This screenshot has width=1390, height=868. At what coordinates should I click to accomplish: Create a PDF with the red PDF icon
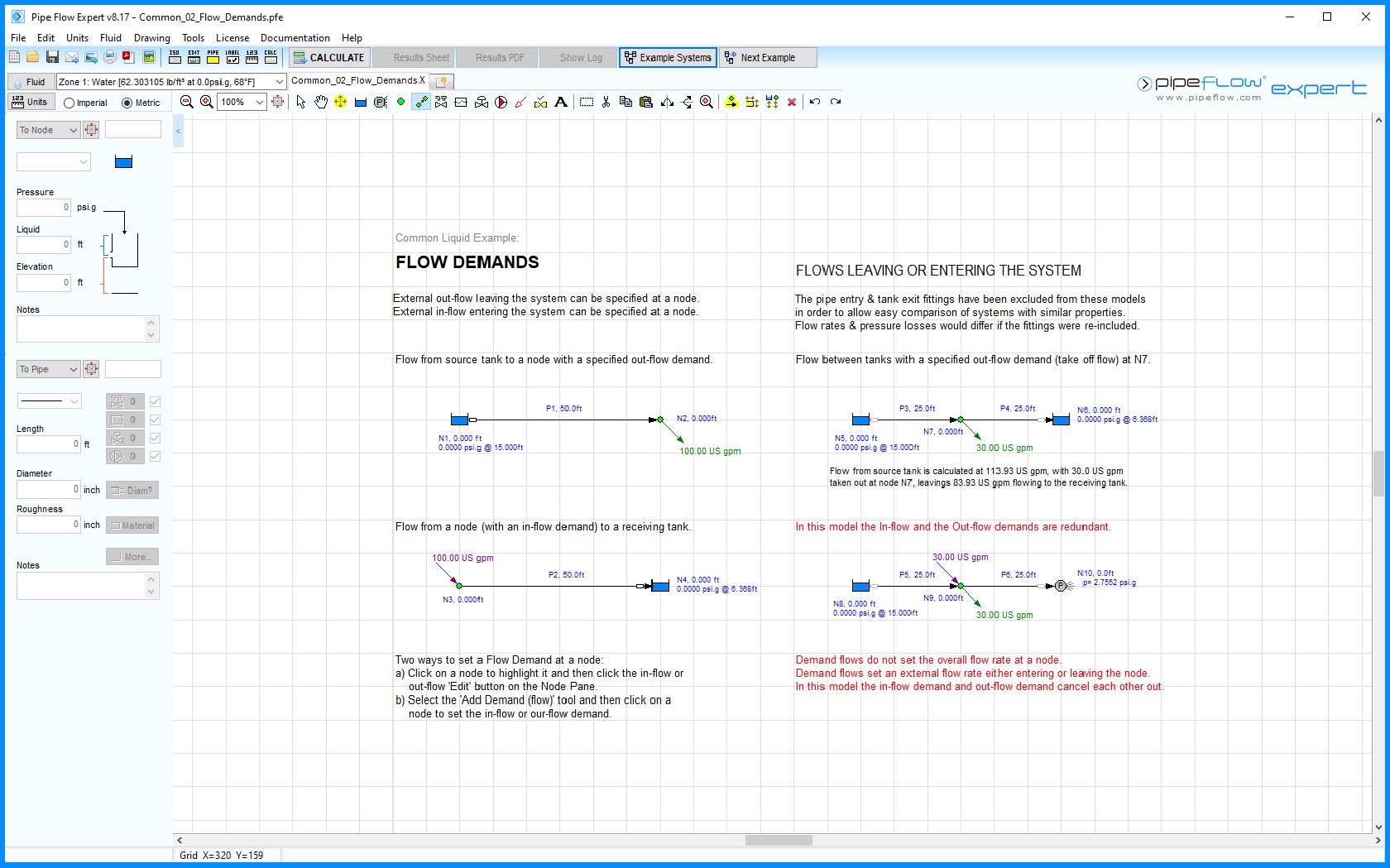128,57
